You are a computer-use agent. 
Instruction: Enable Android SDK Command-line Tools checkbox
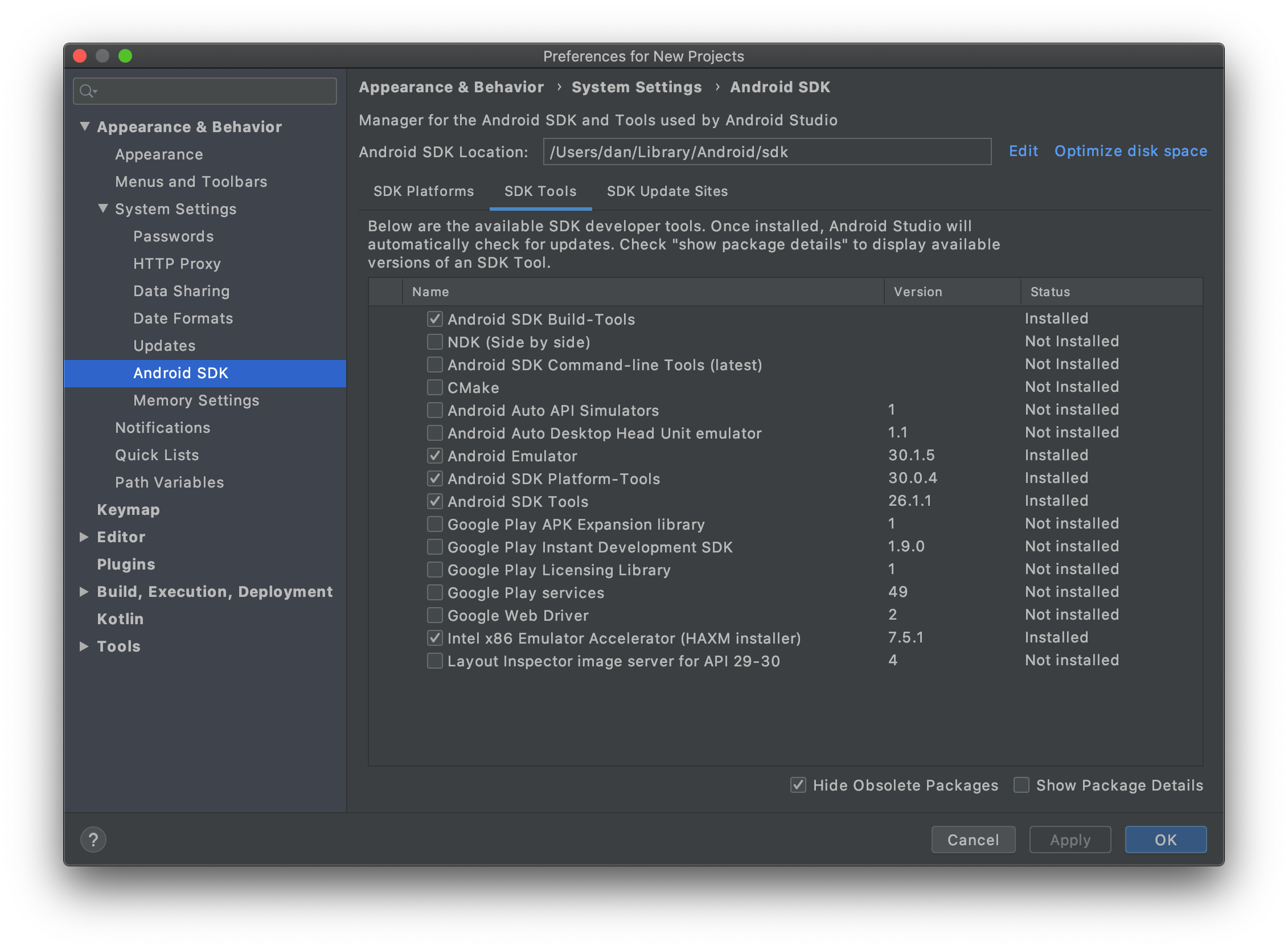coord(433,365)
